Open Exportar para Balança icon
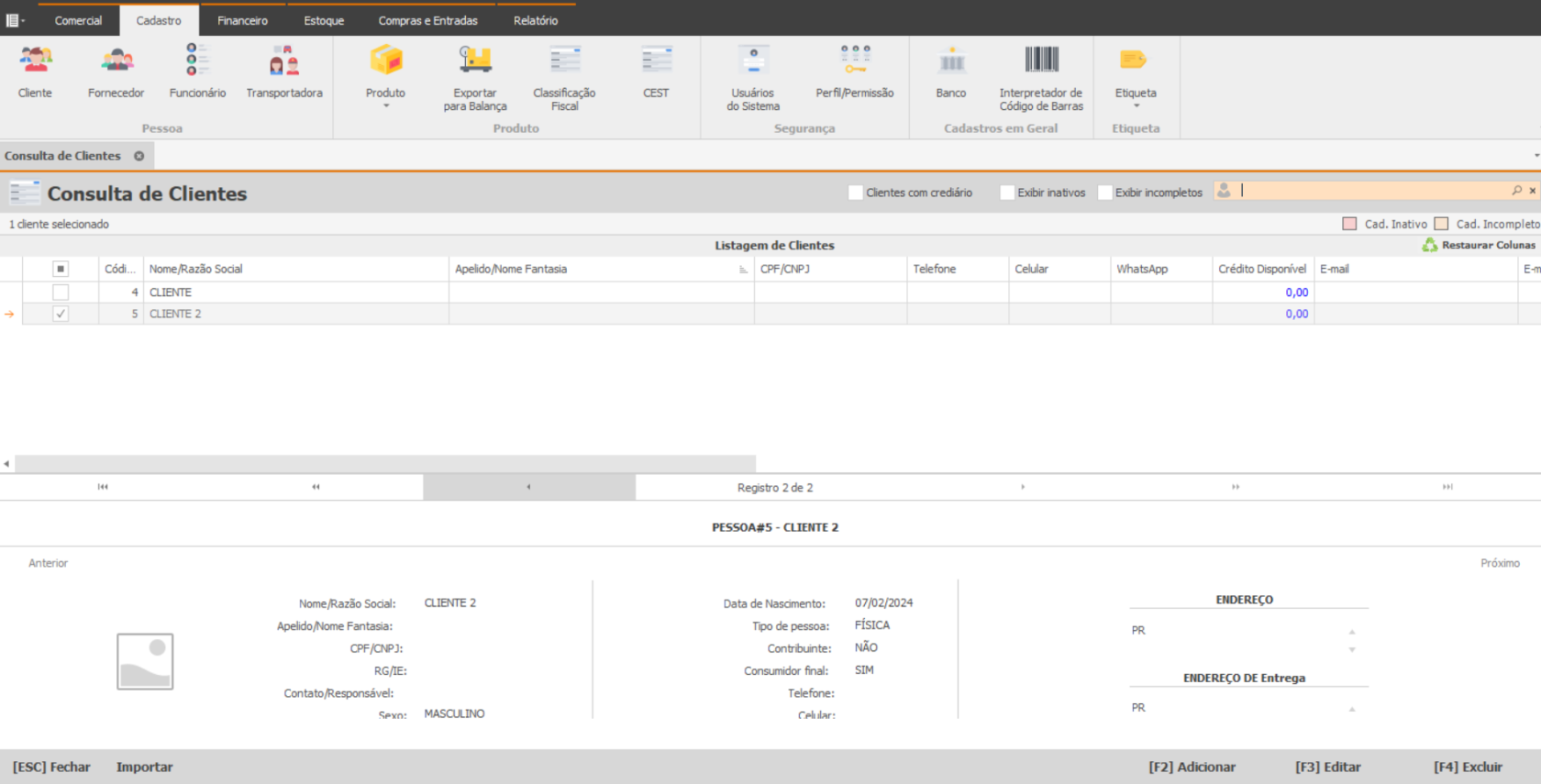Viewport: 1541px width, 784px height. pos(475,61)
